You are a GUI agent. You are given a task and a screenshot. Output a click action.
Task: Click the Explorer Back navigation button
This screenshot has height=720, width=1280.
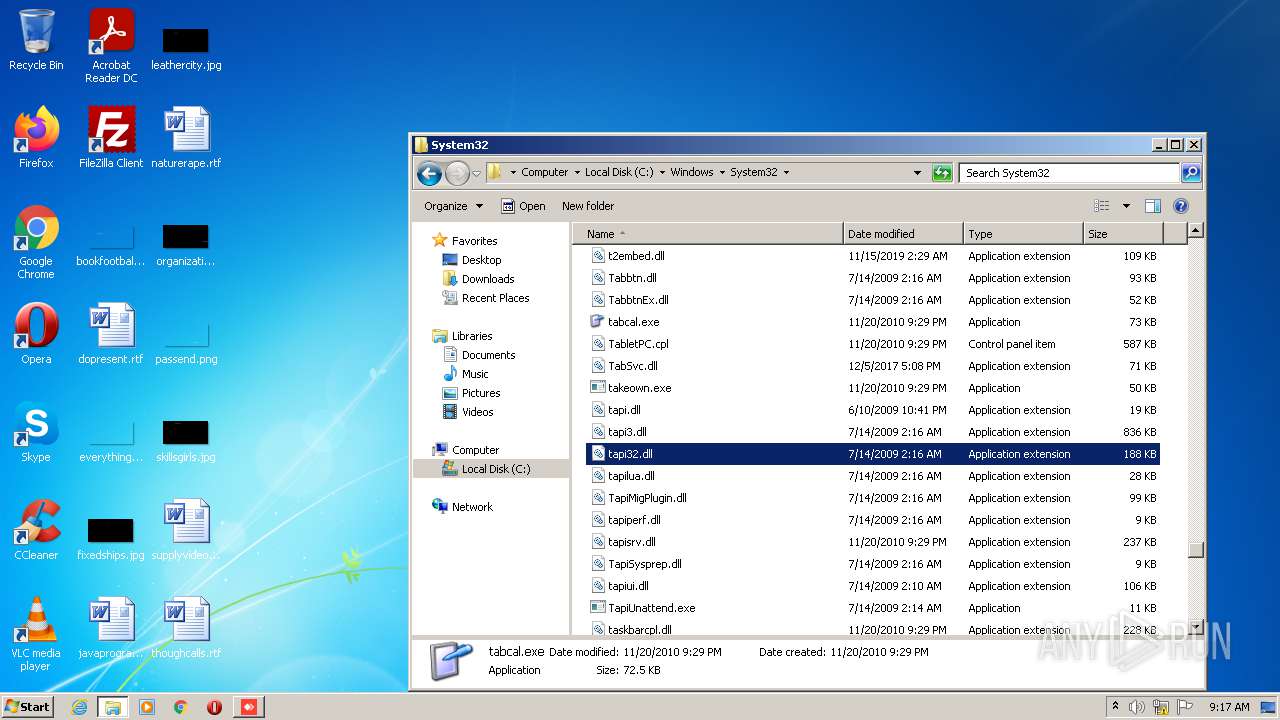[430, 173]
